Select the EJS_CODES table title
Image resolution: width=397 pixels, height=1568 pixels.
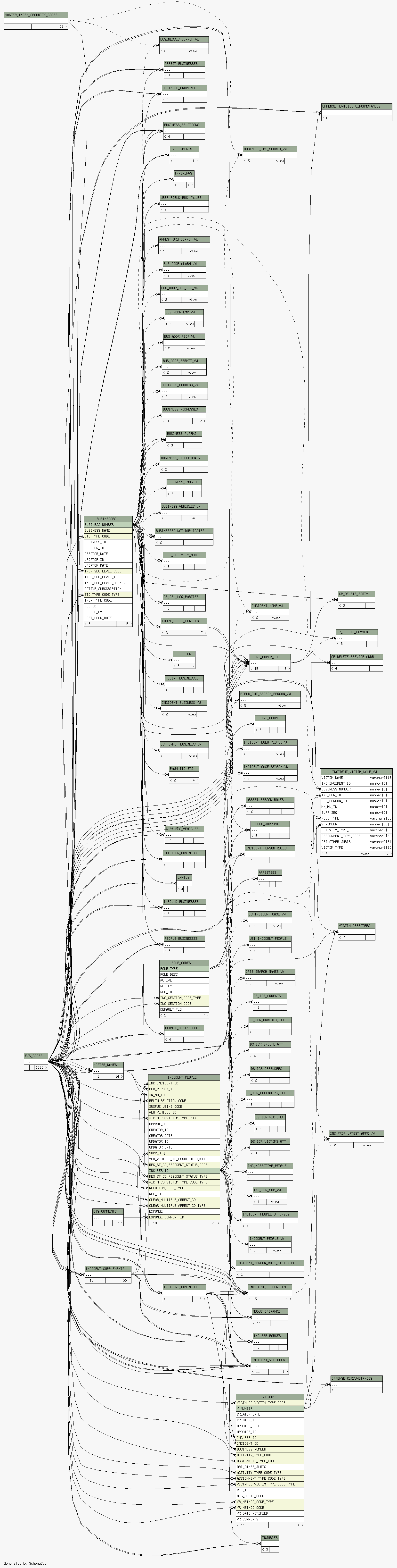click(x=36, y=1056)
